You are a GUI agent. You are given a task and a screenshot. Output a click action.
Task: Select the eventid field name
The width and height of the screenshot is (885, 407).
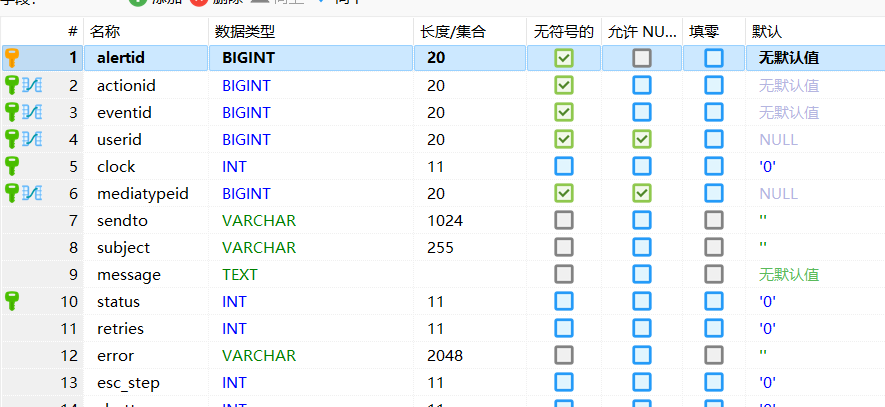point(124,113)
